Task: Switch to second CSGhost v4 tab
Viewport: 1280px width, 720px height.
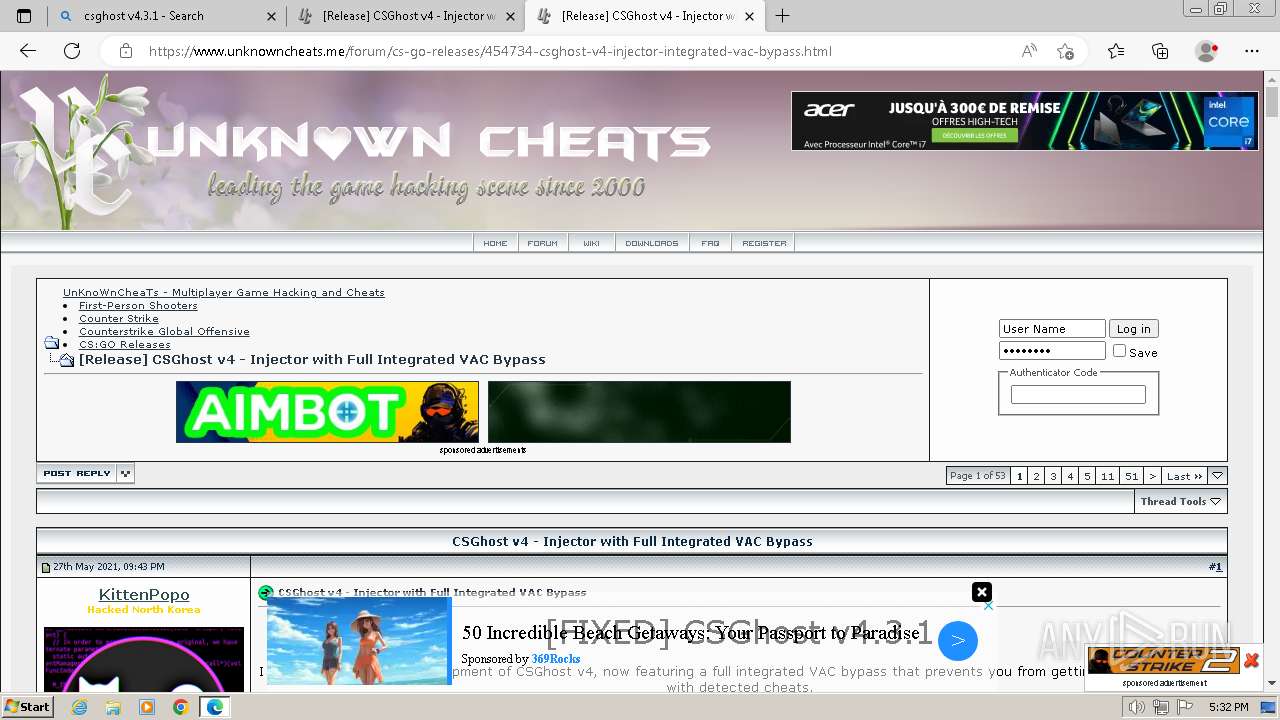Action: [x=408, y=16]
